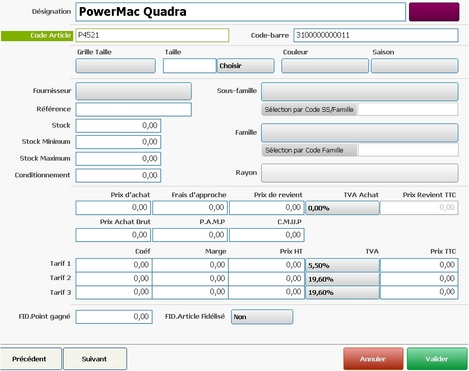Click Sélection par Code SS/Famille button
This screenshot has height=371, width=469.
click(309, 109)
